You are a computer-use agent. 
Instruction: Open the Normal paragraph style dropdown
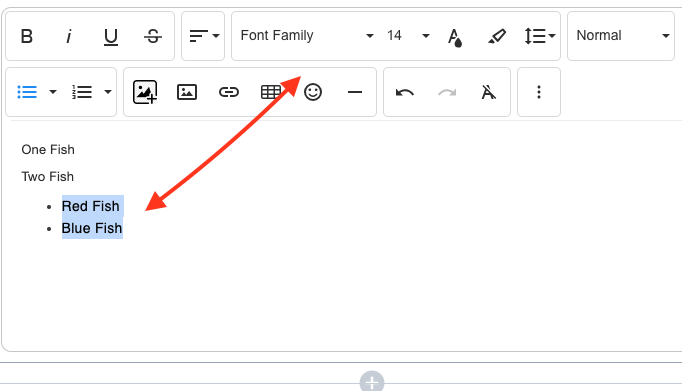click(x=622, y=36)
